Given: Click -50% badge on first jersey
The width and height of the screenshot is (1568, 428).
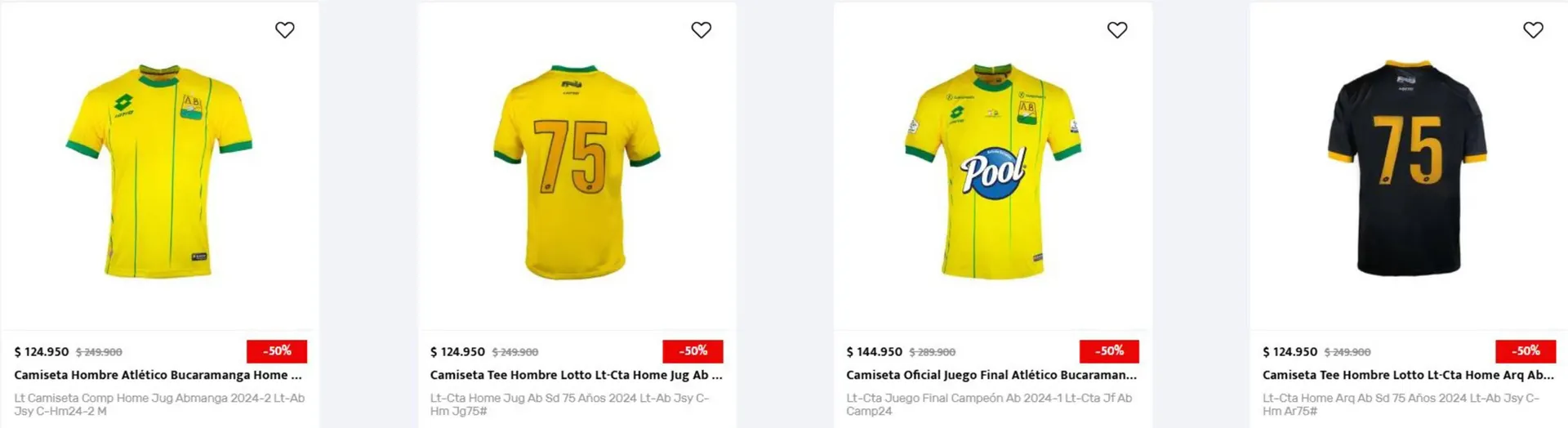Looking at the screenshot, I should click(x=277, y=351).
